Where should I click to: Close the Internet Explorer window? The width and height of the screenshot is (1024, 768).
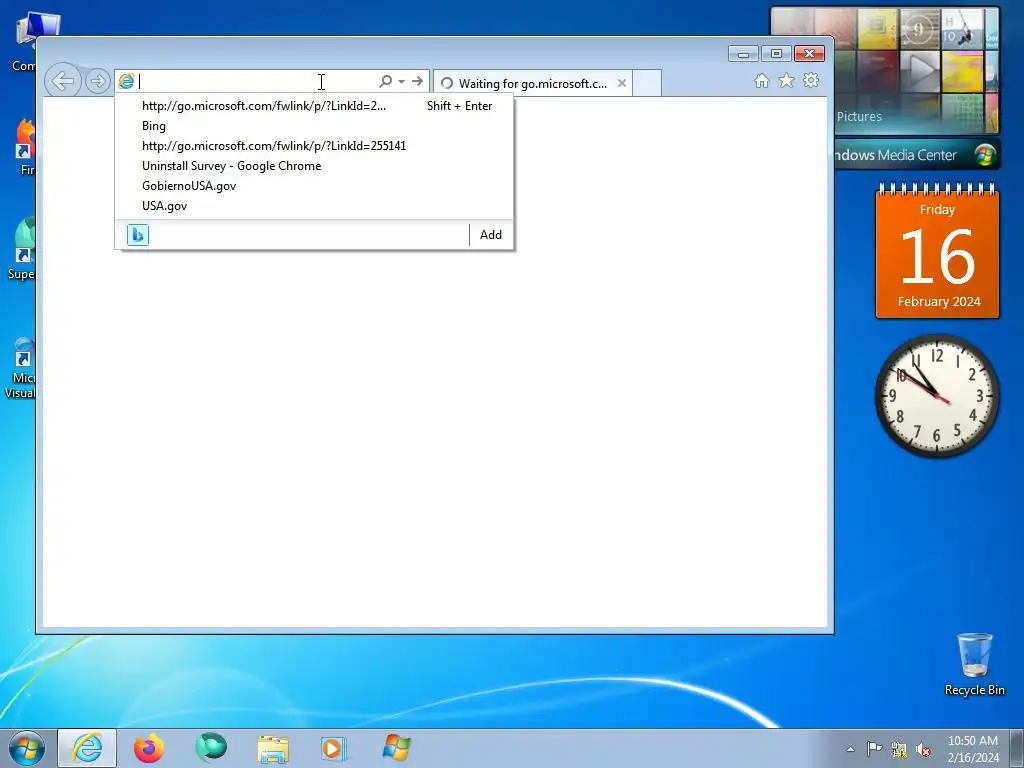pyautogui.click(x=809, y=54)
